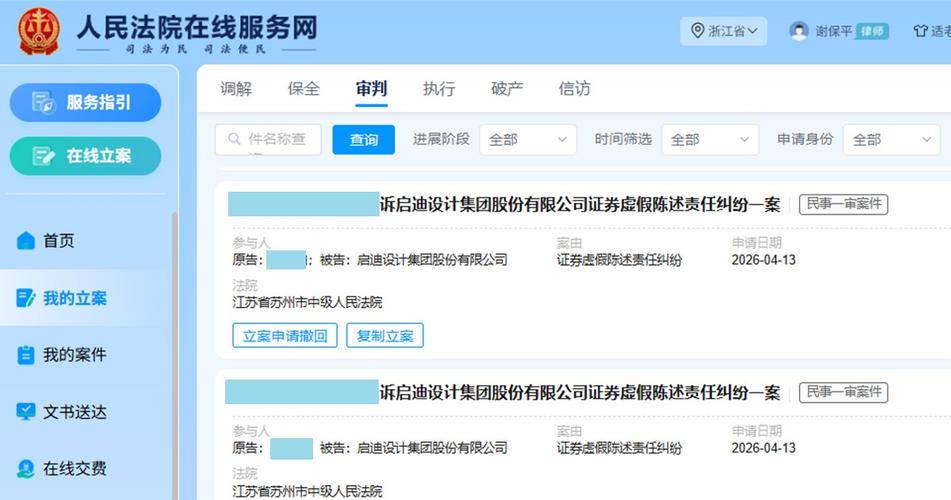Click the 律师 role badge
This screenshot has height=500, width=951.
pyautogui.click(x=872, y=31)
